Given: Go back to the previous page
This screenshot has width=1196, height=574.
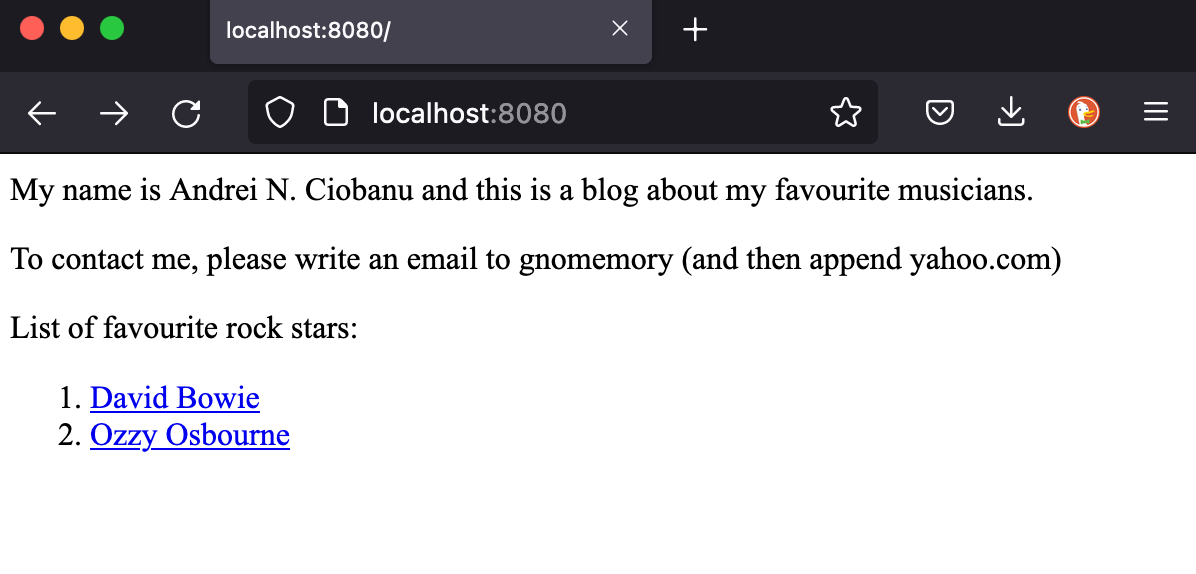Looking at the screenshot, I should (x=42, y=114).
